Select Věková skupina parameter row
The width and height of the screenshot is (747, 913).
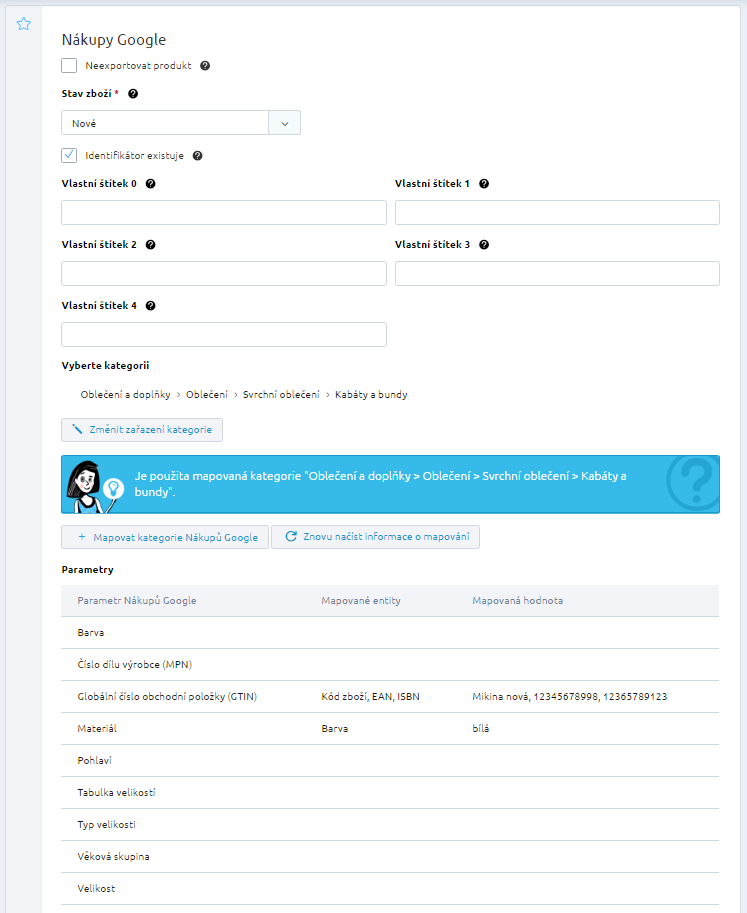pos(390,857)
